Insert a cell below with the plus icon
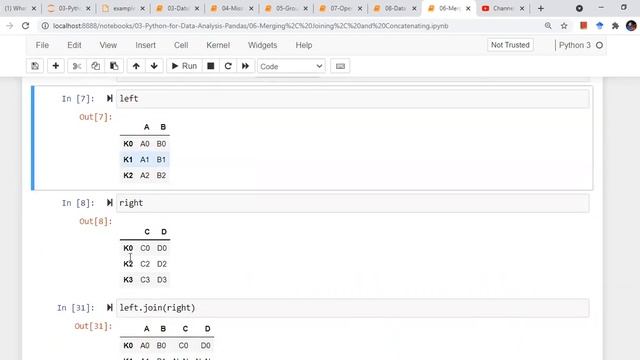The height and width of the screenshot is (360, 640). pyautogui.click(x=56, y=66)
